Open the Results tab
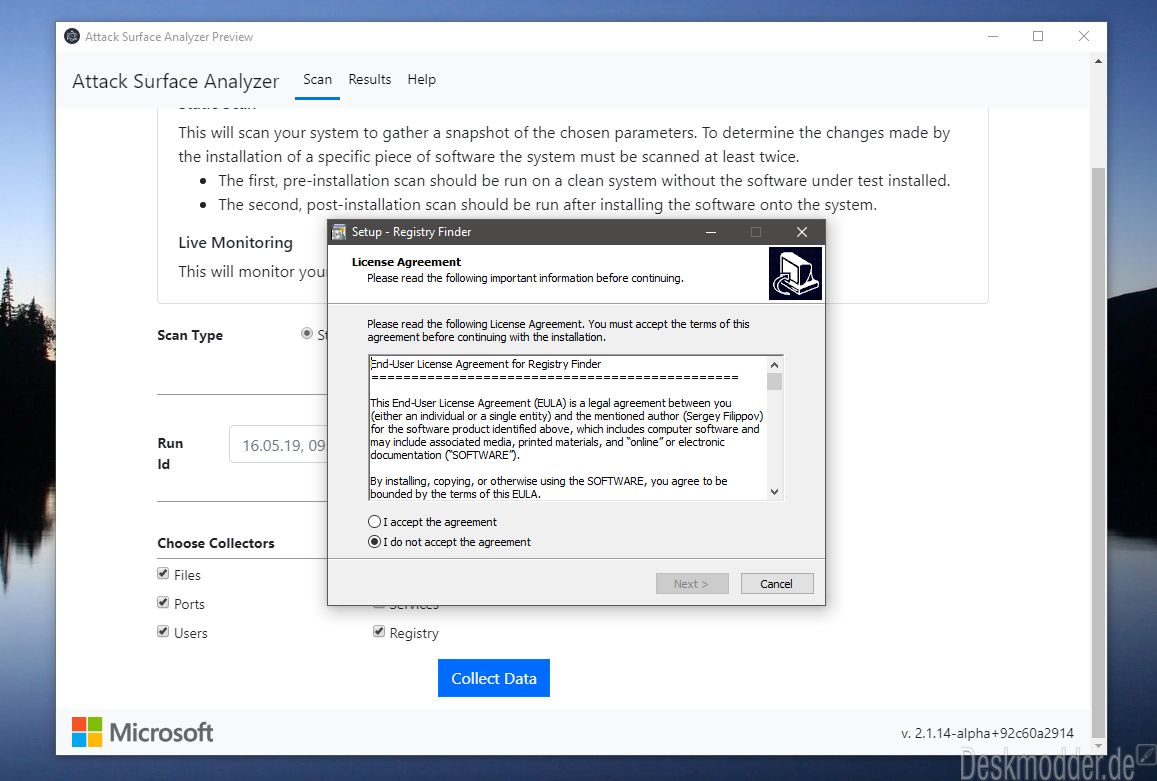 370,79
